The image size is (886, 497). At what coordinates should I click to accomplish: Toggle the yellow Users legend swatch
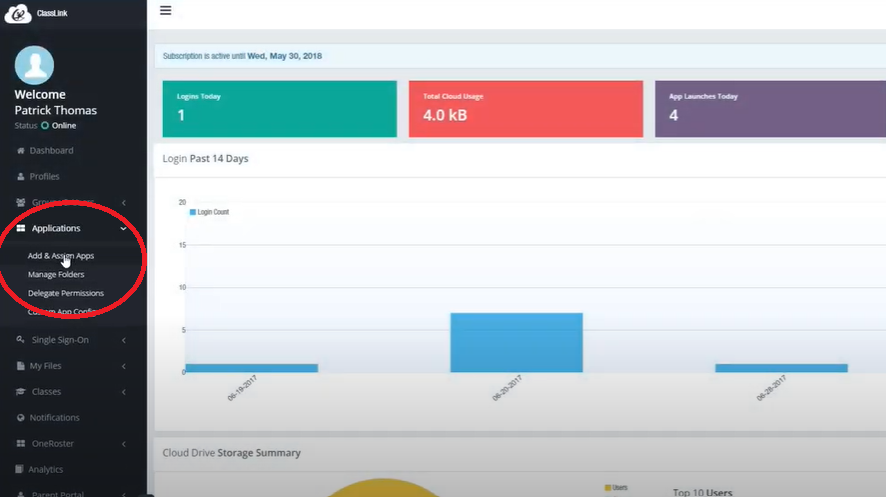[x=608, y=487]
